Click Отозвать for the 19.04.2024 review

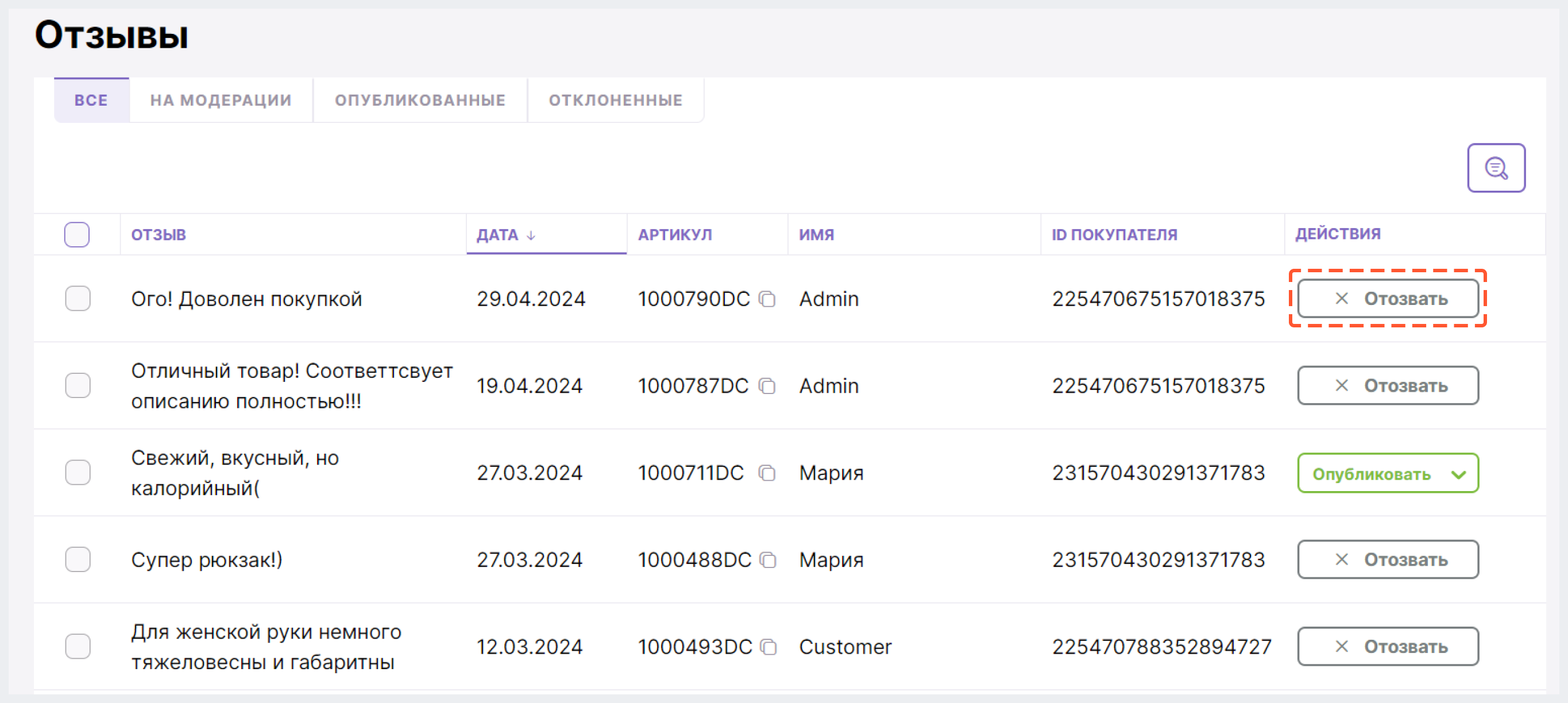1388,386
